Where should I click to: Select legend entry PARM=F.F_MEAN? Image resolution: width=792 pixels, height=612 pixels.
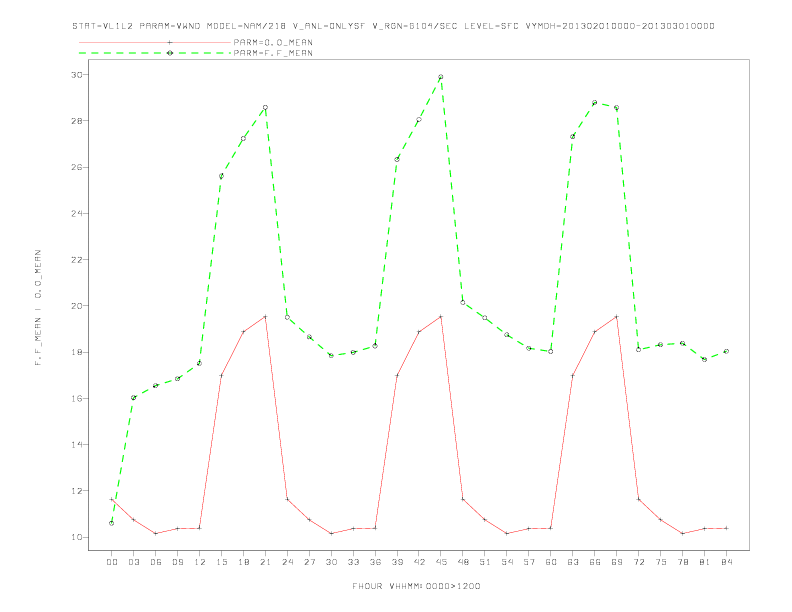273,53
